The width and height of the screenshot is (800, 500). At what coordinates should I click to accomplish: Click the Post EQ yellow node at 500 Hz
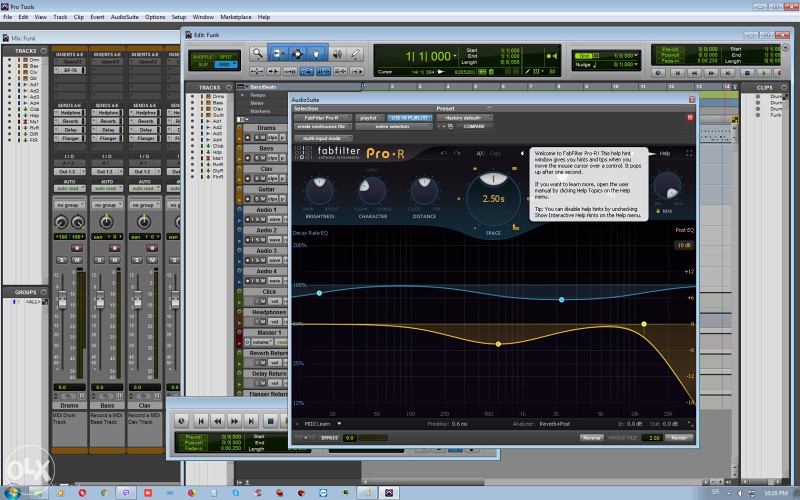[x=498, y=344]
